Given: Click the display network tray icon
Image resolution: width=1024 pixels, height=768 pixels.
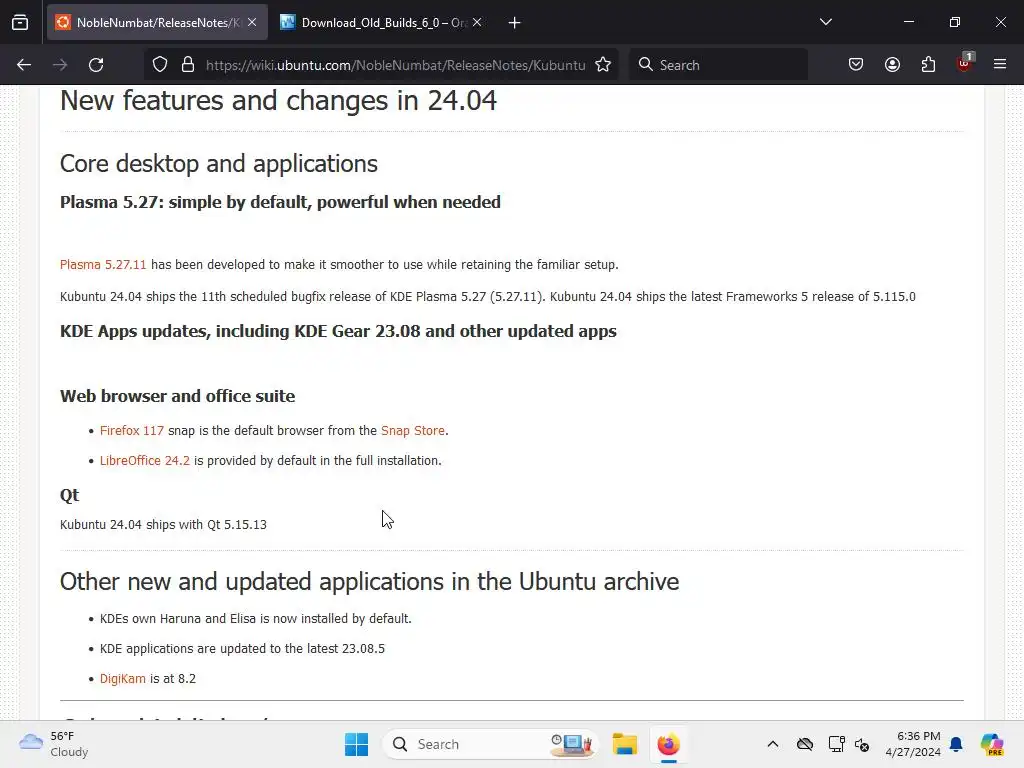Looking at the screenshot, I should coord(836,744).
